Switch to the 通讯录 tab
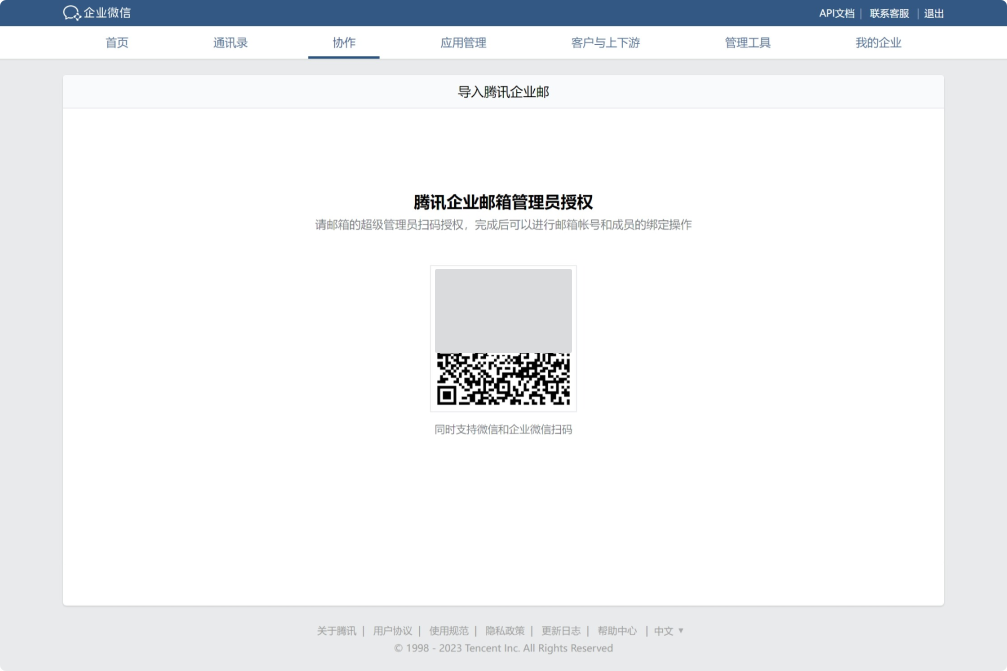Image resolution: width=1007 pixels, height=671 pixels. 231,43
